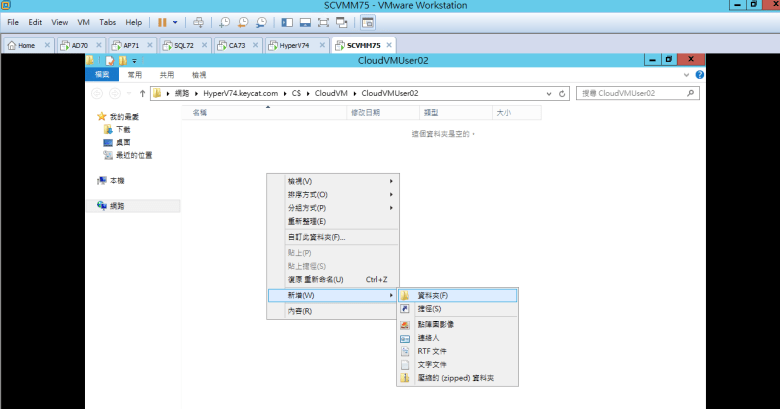Image resolution: width=780 pixels, height=409 pixels.
Task: Click the VMware full screen mode icon
Action: [x=322, y=21]
